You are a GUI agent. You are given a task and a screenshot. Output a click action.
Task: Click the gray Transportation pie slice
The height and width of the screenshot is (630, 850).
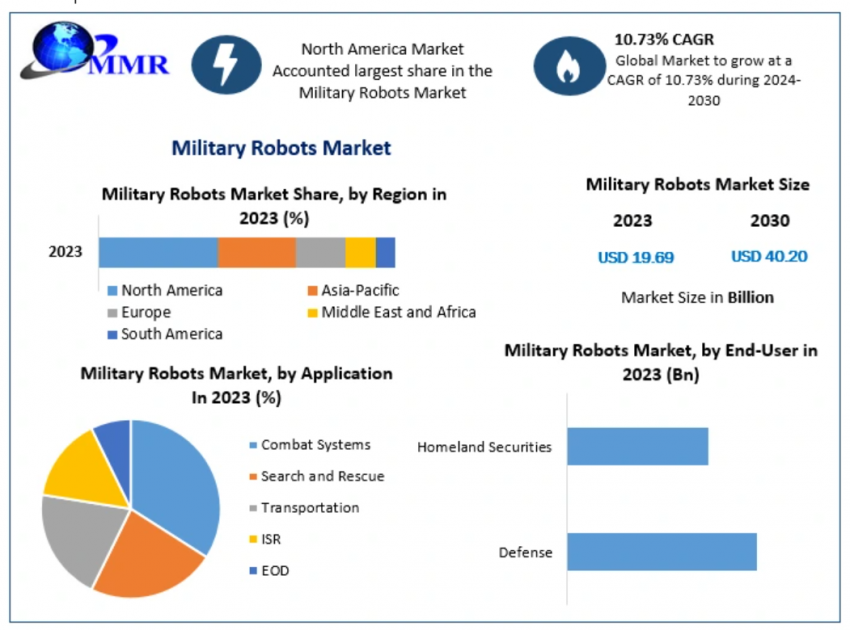[x=81, y=537]
